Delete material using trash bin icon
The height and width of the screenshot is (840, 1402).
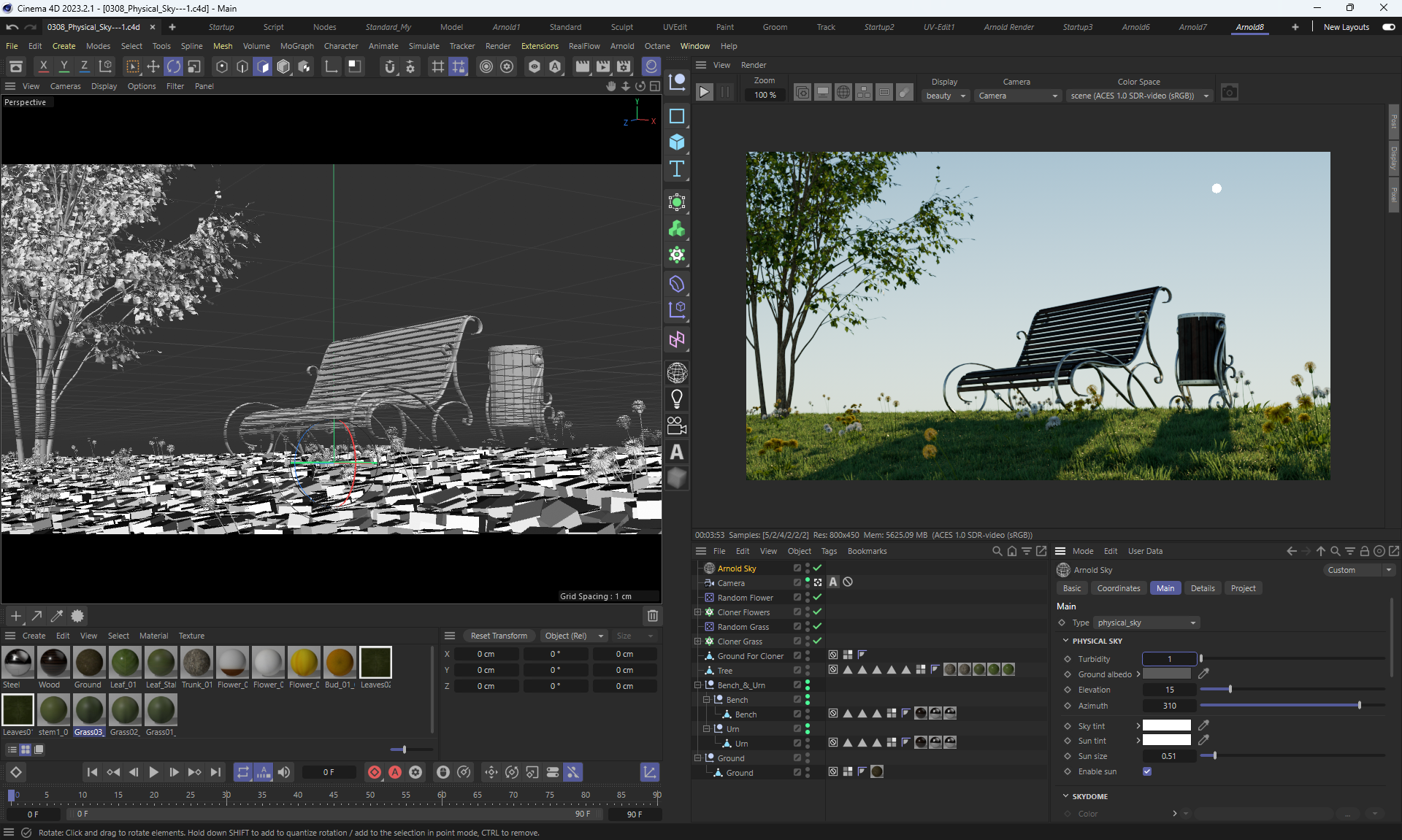[x=653, y=616]
